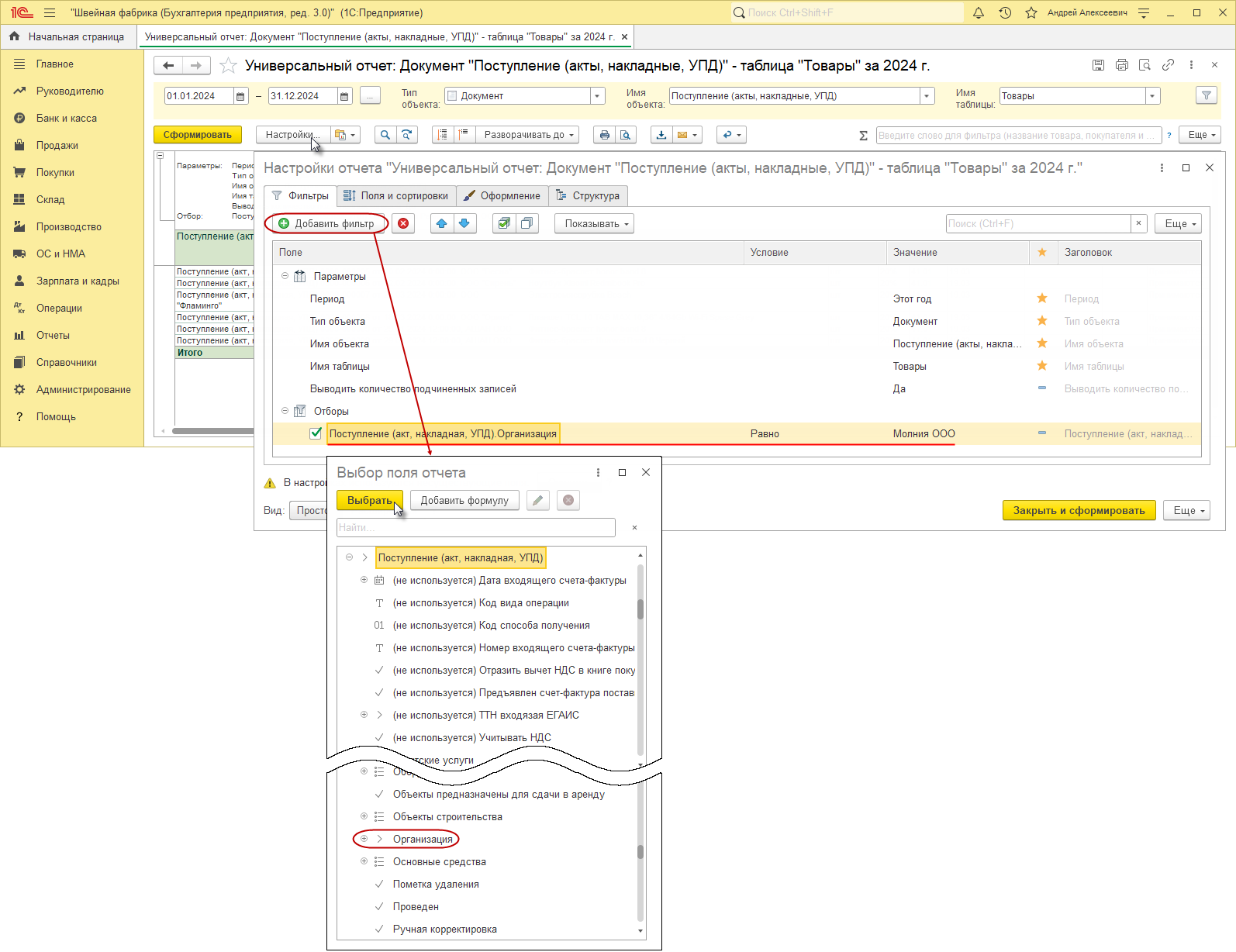Go back with the left arrow button
Screen dimensions: 1236x952
pos(168,66)
